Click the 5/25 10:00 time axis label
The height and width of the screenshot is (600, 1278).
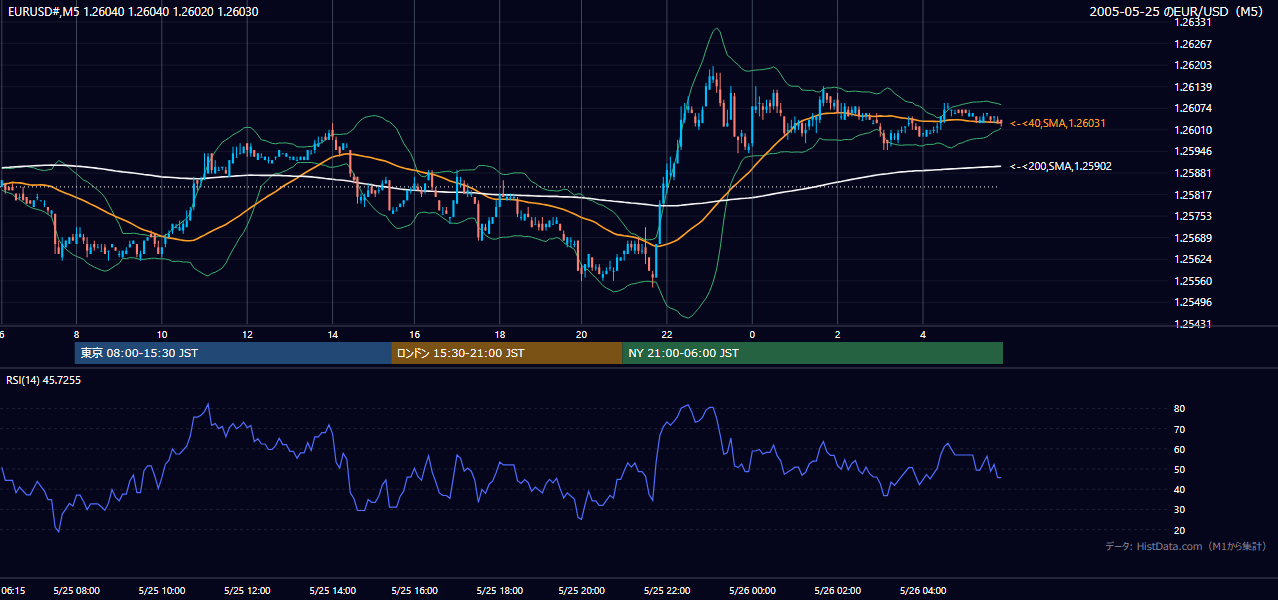point(162,591)
